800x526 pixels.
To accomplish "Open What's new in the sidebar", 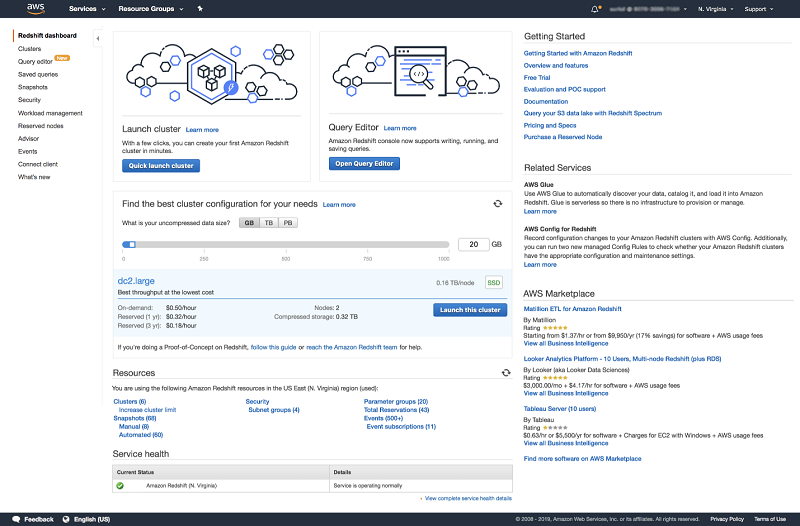I will (x=34, y=177).
